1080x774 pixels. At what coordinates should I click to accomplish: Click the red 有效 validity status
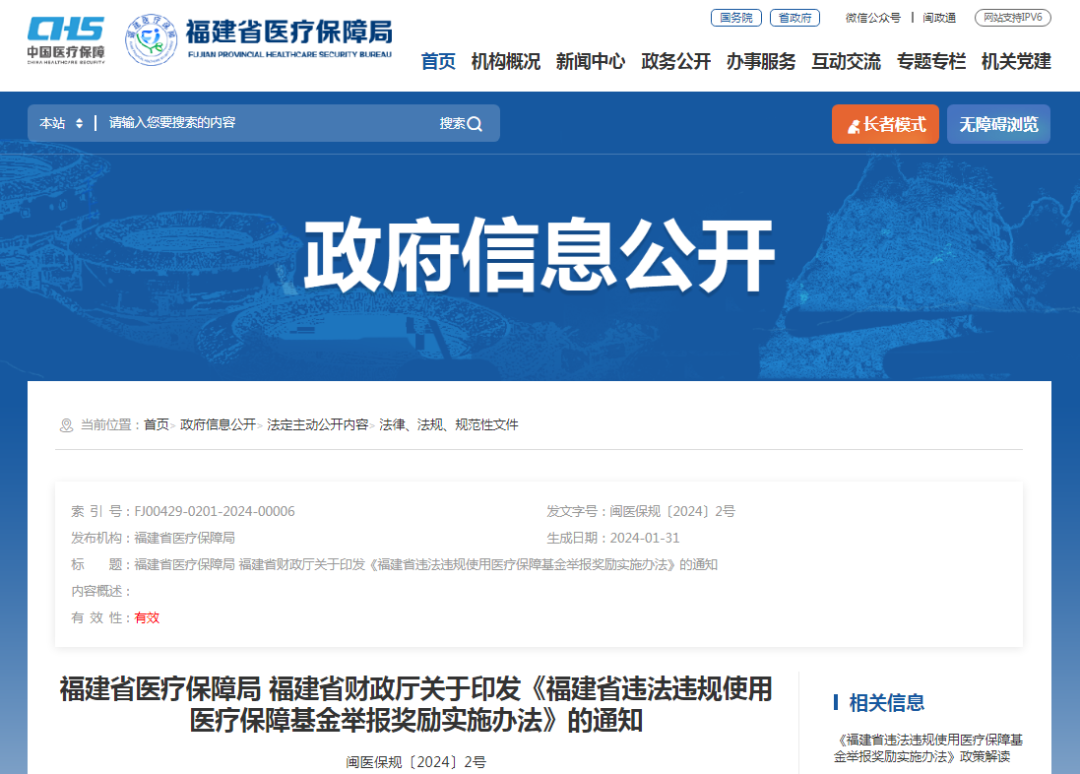pos(147,618)
